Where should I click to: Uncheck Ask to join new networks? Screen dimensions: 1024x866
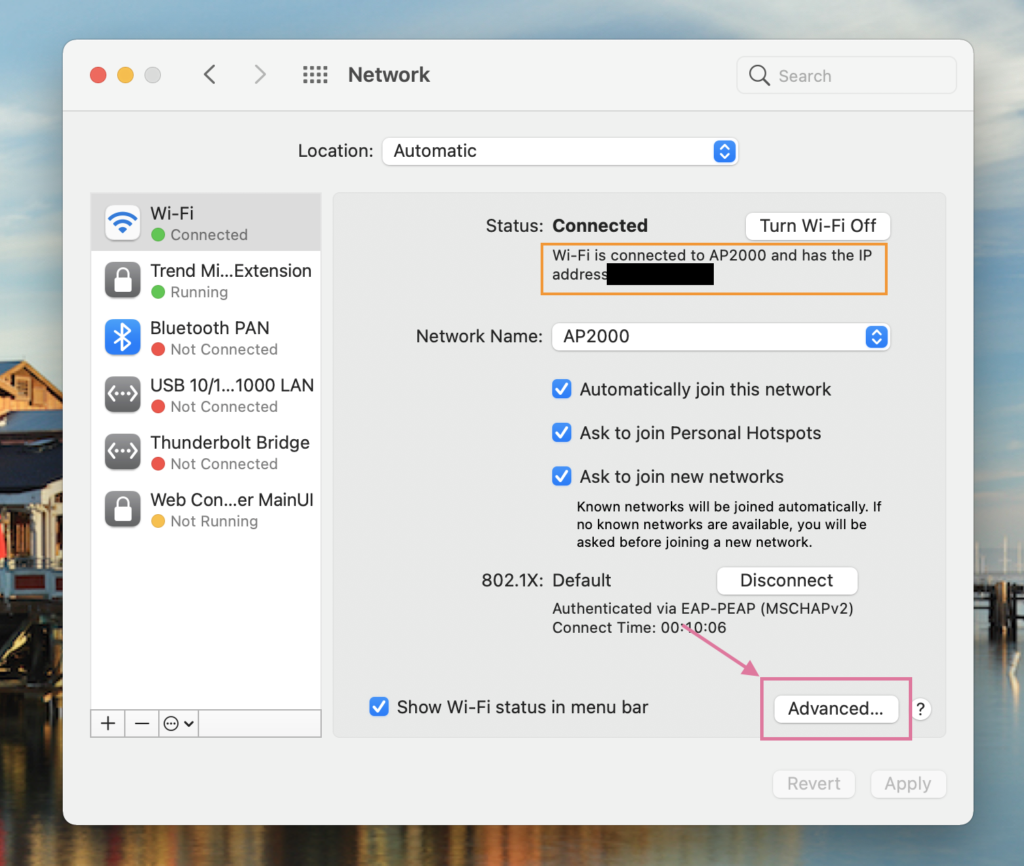point(562,476)
